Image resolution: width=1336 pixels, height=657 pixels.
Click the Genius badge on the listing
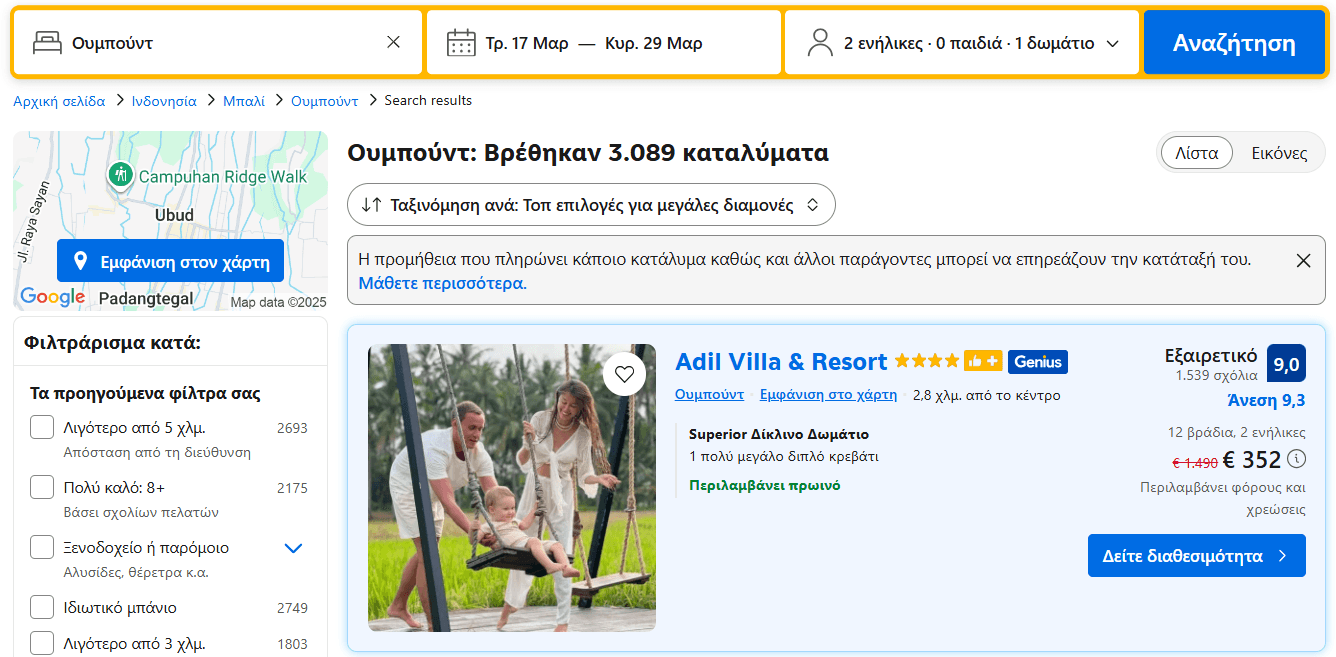click(1037, 362)
